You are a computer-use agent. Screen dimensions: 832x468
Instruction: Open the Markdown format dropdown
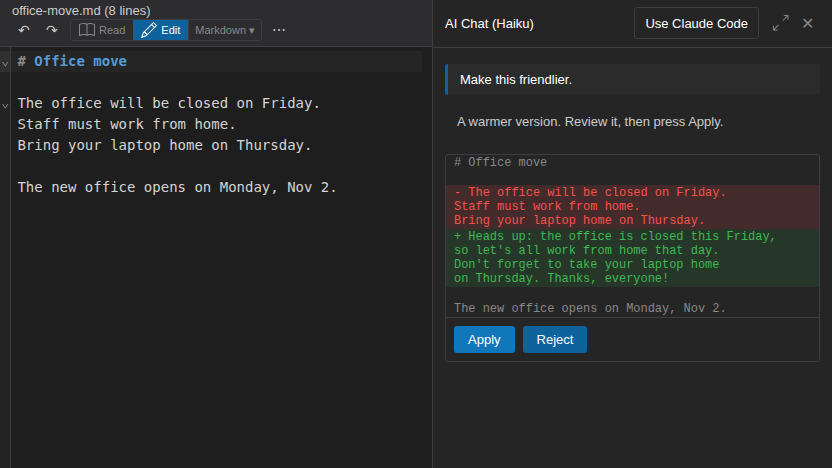pyautogui.click(x=224, y=30)
